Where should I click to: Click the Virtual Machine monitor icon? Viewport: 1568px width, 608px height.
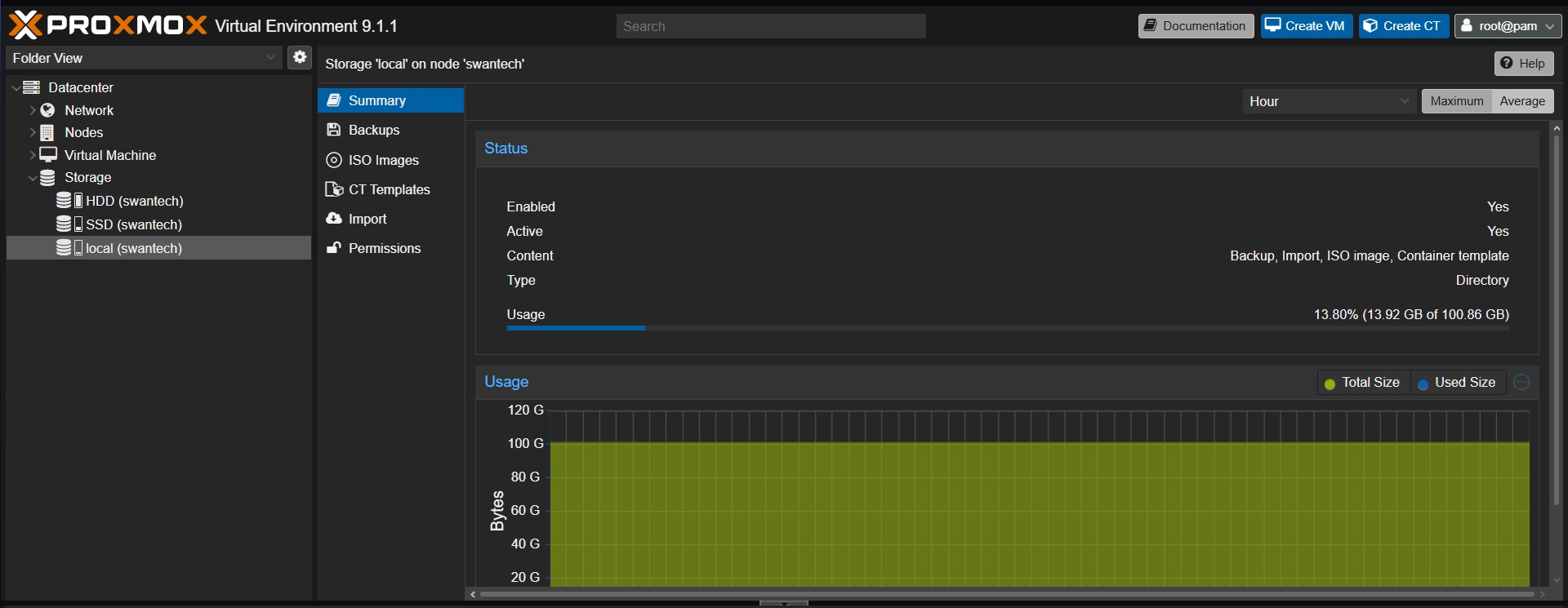pyautogui.click(x=48, y=154)
